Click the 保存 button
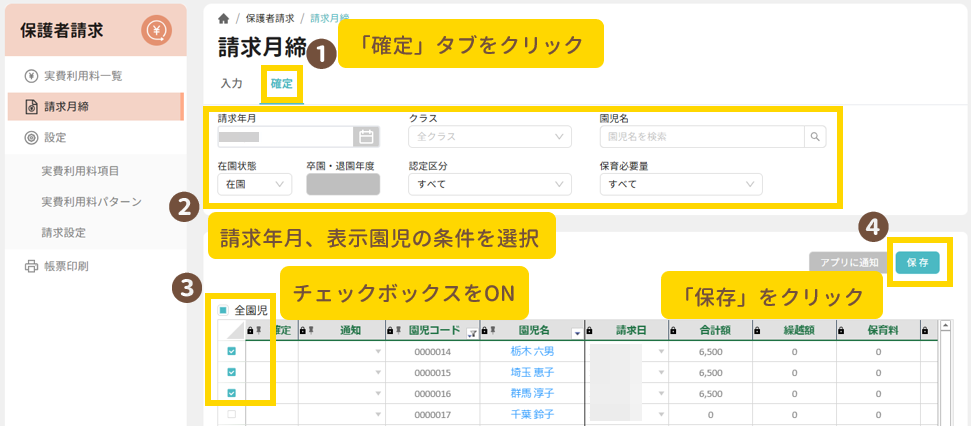 (917, 262)
